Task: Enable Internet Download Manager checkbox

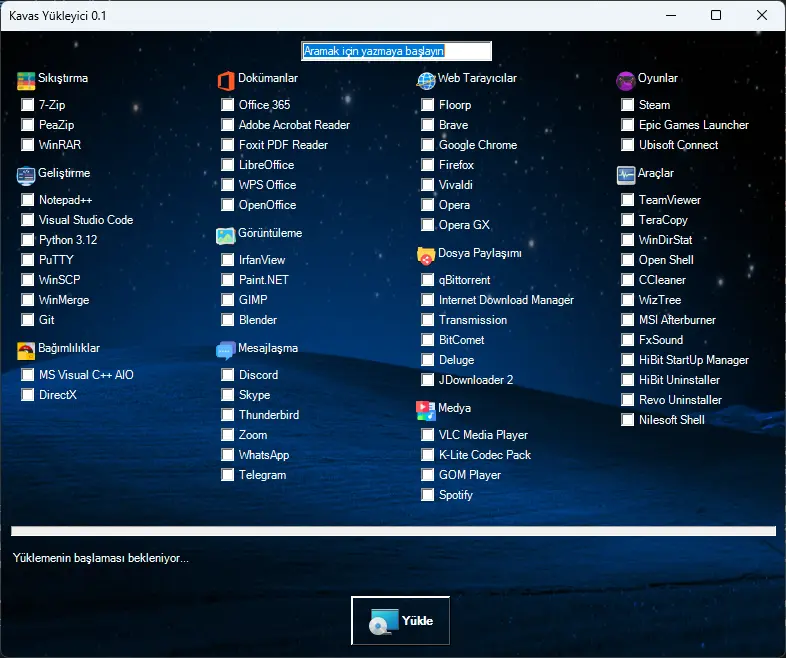Action: [428, 300]
